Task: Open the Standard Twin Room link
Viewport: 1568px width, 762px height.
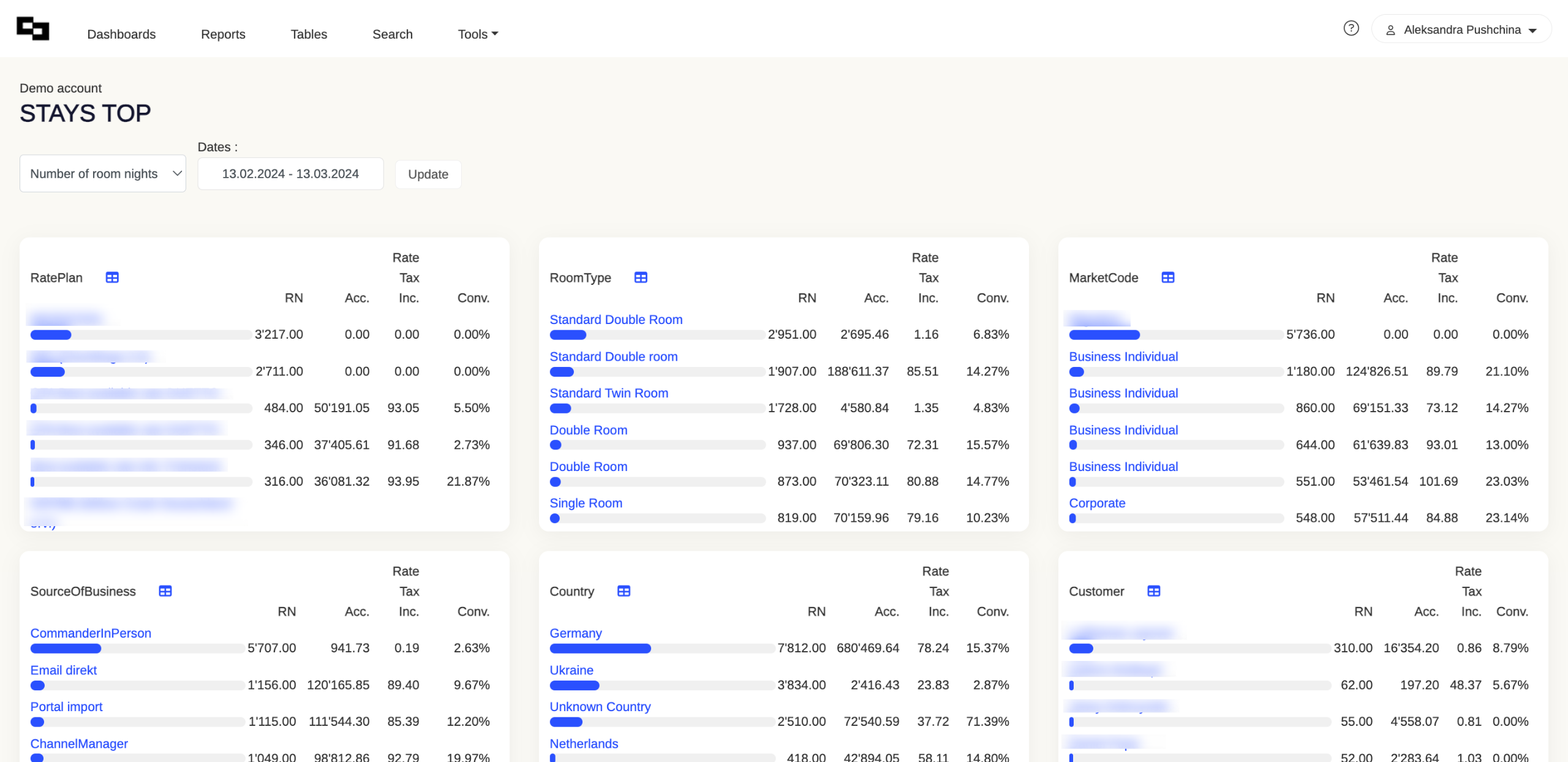Action: point(608,393)
